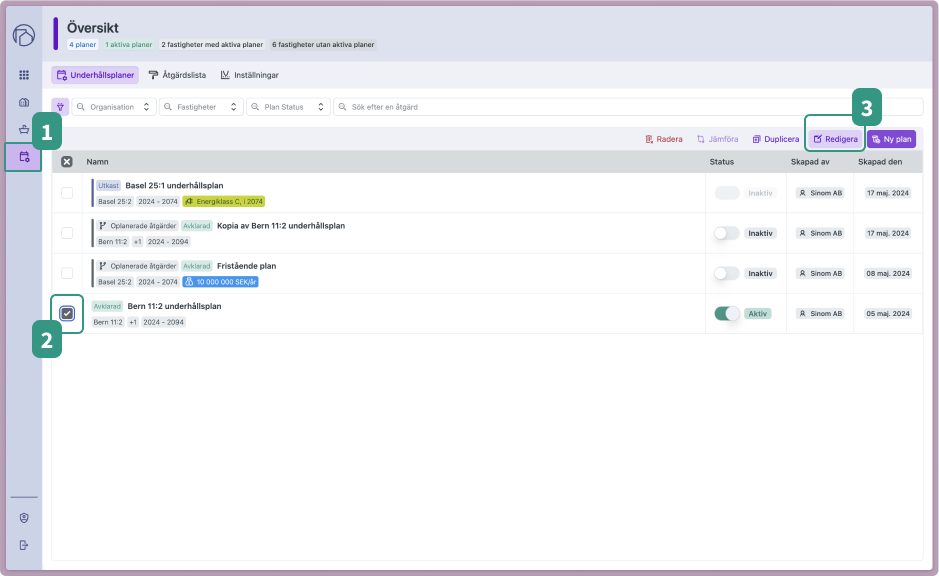Image resolution: width=939 pixels, height=576 pixels.
Task: Activate the Kopia av Bern 11:2 plan switch
Action: click(x=727, y=233)
